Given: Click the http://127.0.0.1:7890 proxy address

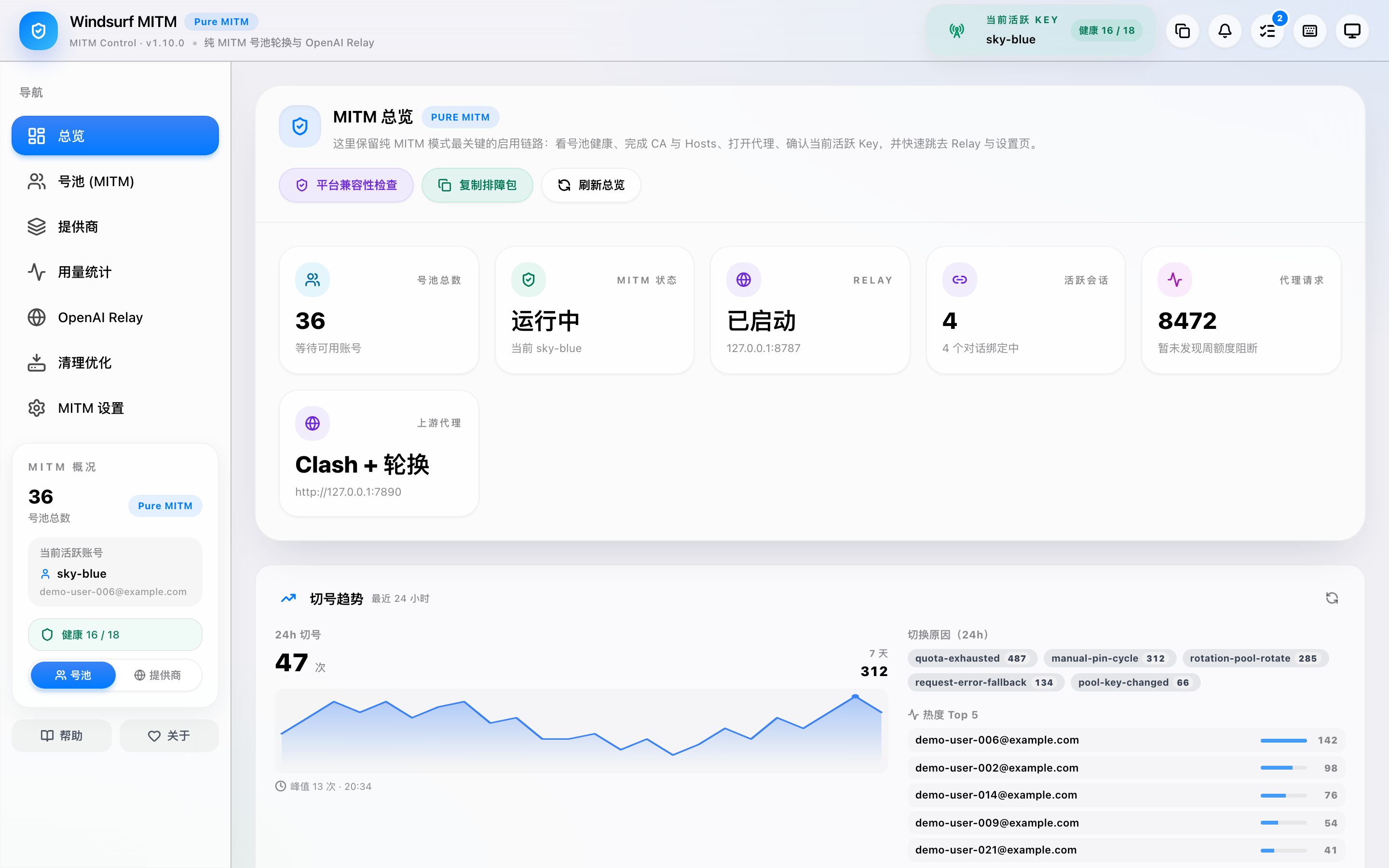Looking at the screenshot, I should pos(348,492).
